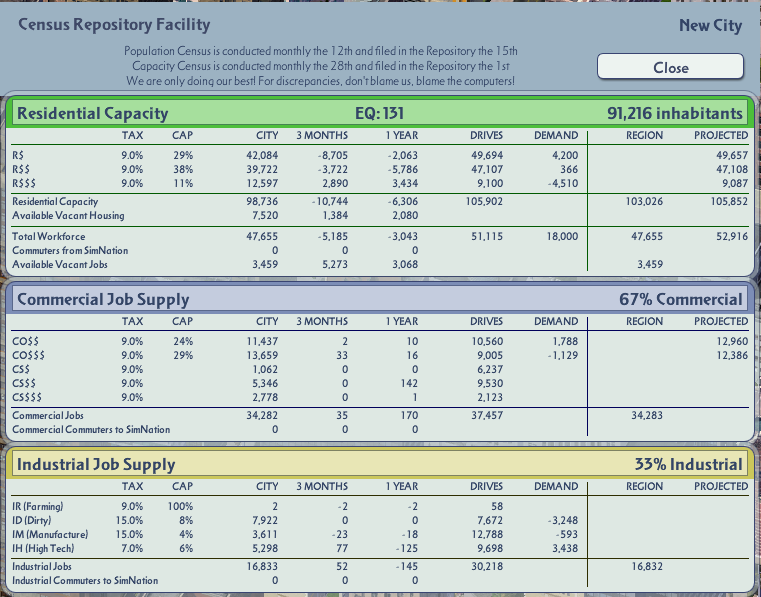Image resolution: width=761 pixels, height=597 pixels.
Task: Click the DEMAND column header in Commercial
Action: coord(556,321)
